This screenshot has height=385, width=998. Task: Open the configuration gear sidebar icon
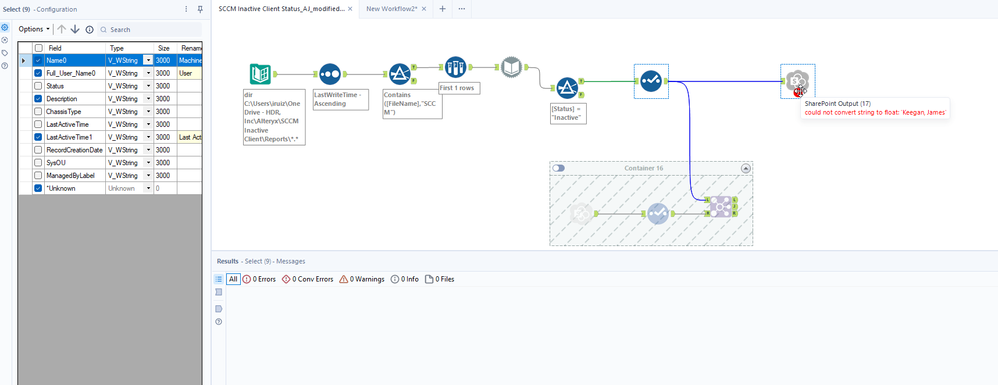(x=5, y=27)
